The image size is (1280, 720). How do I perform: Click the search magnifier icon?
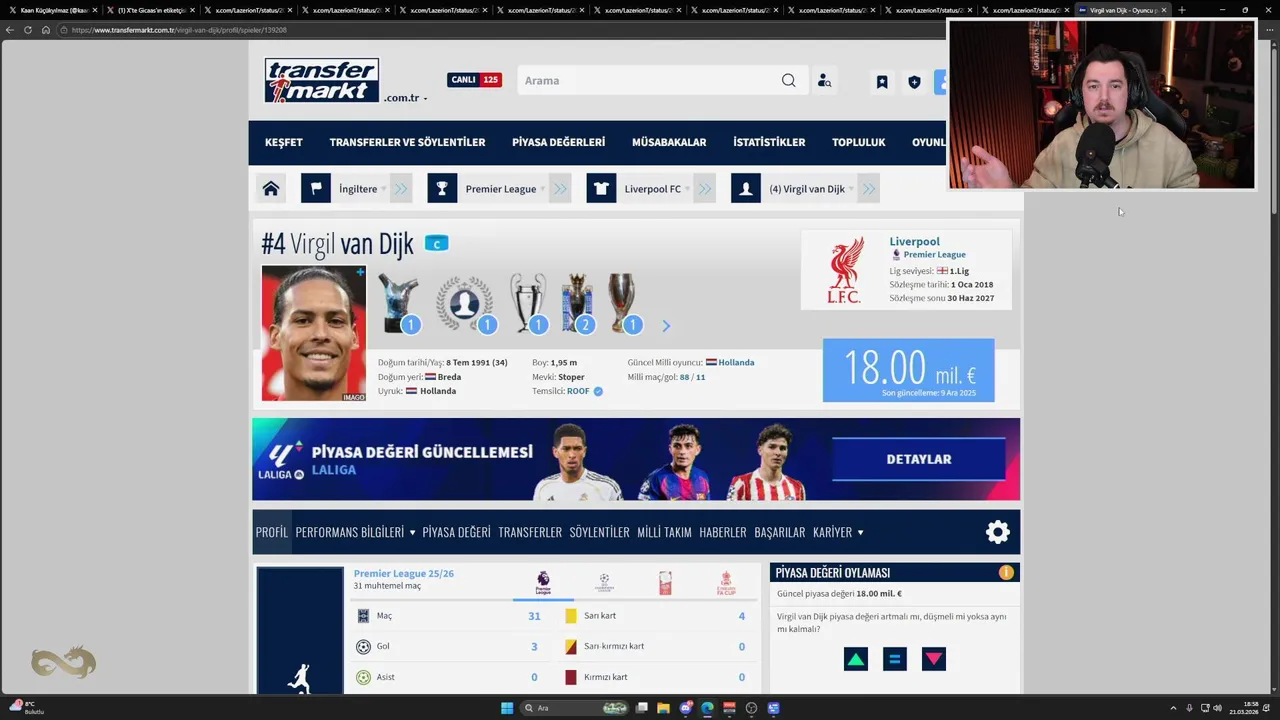coord(788,81)
